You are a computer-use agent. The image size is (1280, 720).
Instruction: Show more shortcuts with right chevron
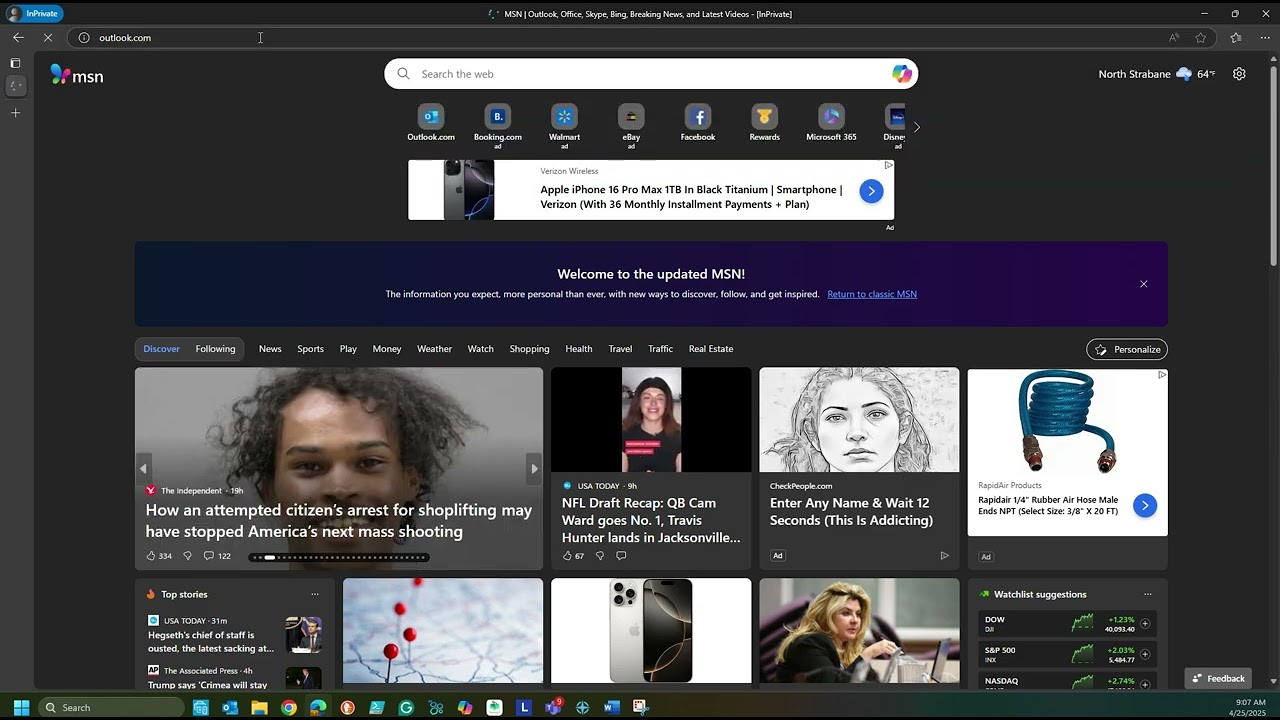click(x=916, y=127)
